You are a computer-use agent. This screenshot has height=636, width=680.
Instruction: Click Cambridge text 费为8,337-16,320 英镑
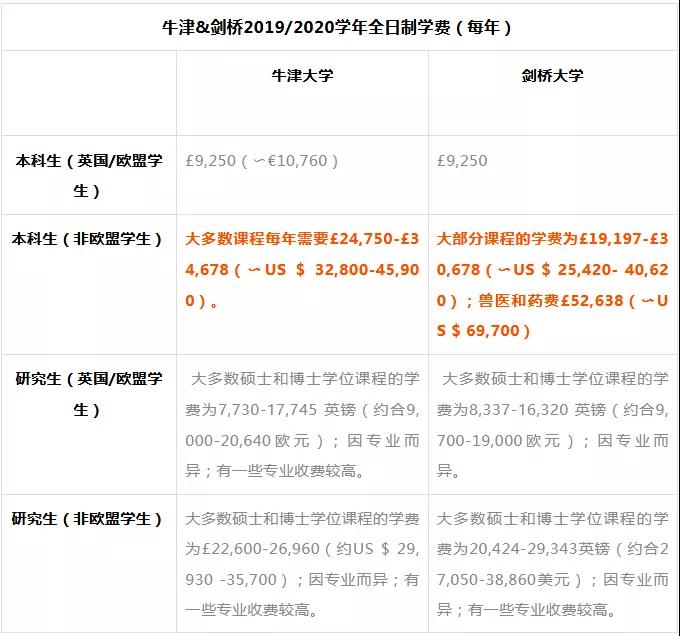coord(521,410)
